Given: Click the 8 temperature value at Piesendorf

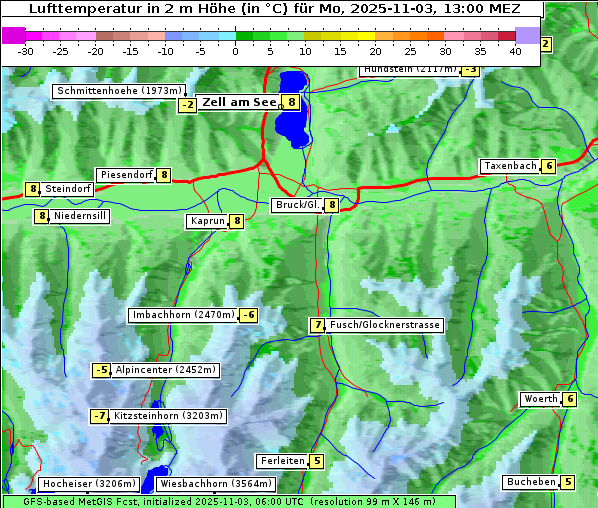Looking at the screenshot, I should 164,175.
